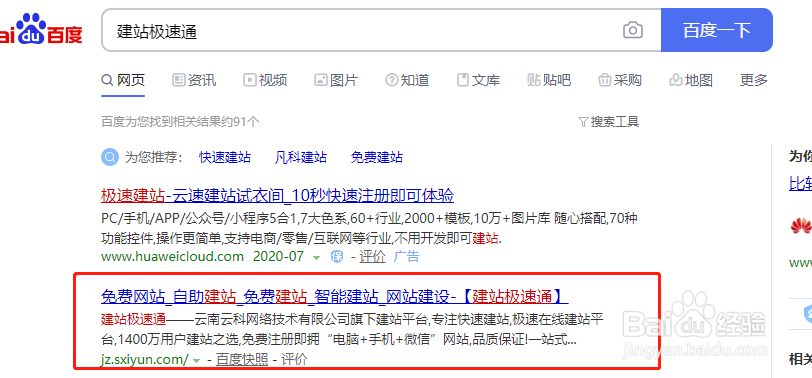Click the 资讯 tab icon

pos(179,80)
